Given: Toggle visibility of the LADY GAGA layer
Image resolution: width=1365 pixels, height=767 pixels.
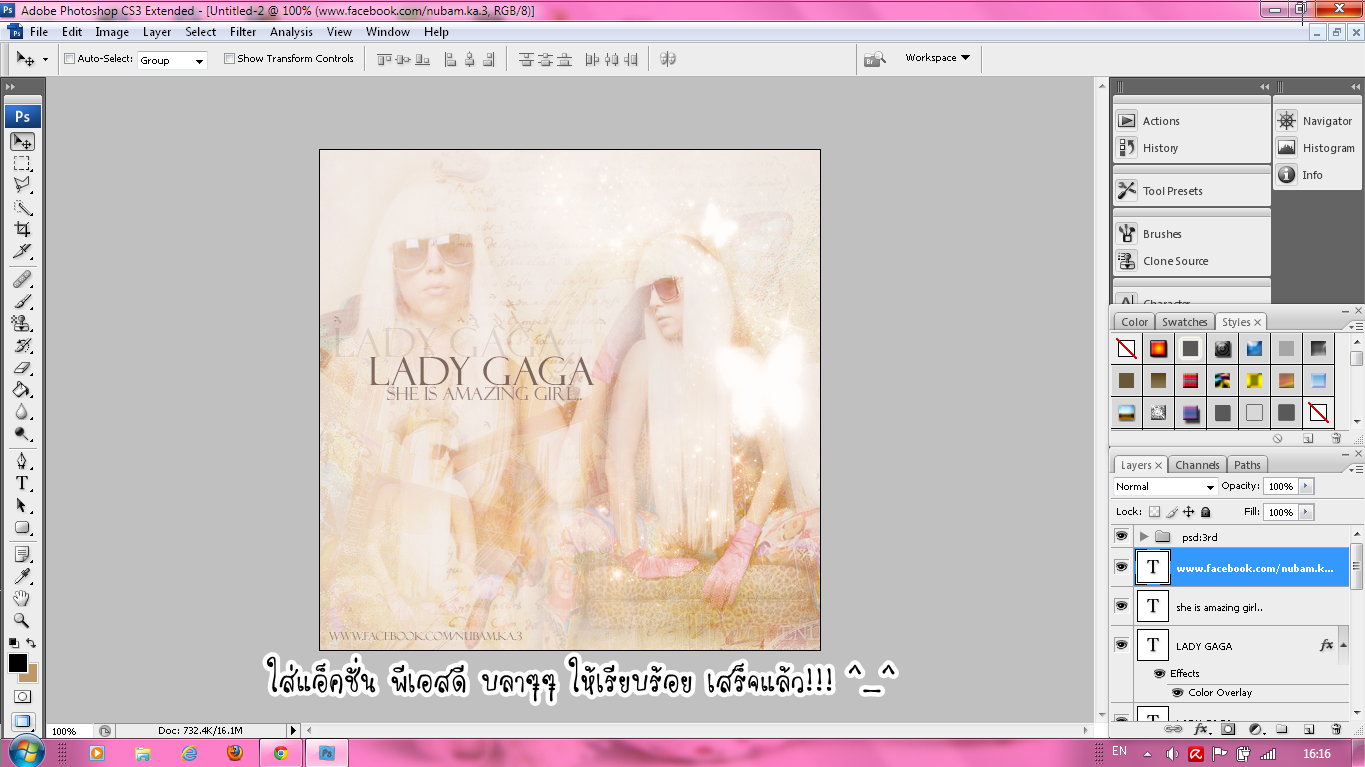Looking at the screenshot, I should click(x=1121, y=645).
